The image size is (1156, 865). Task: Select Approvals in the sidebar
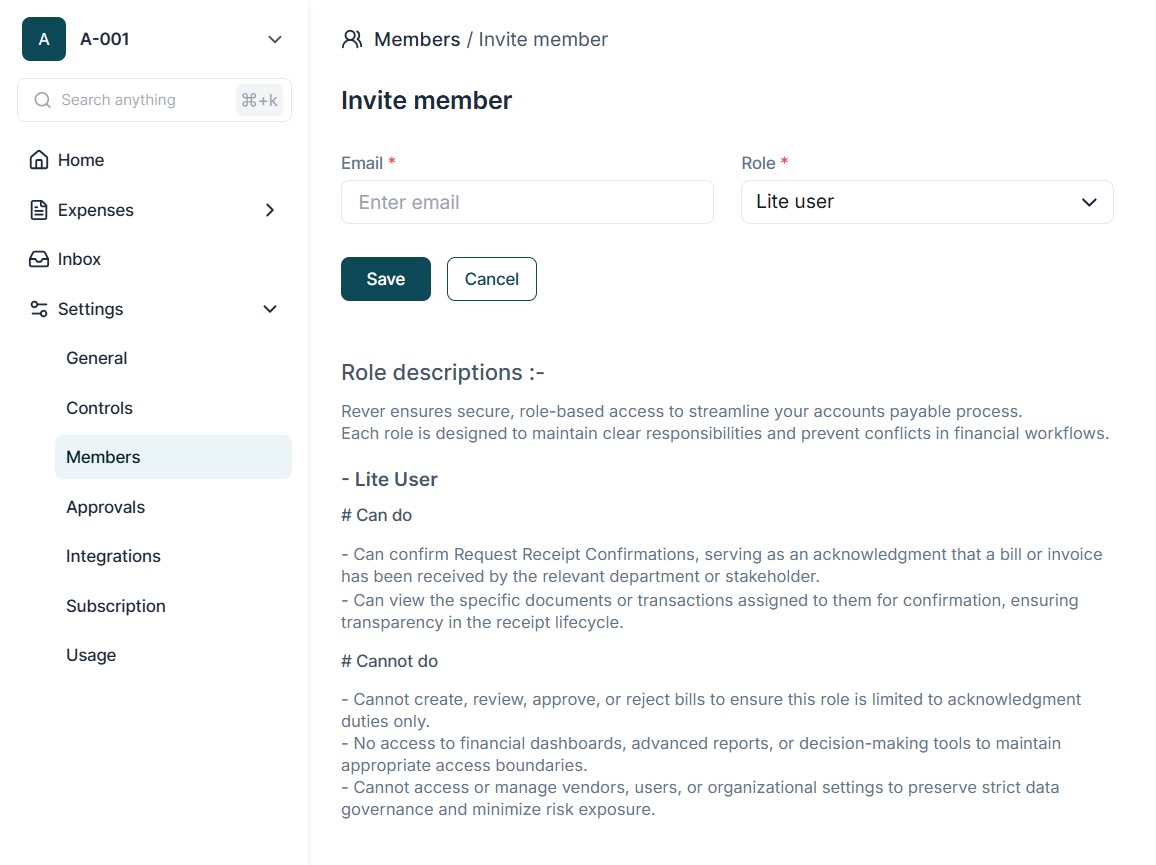point(105,507)
